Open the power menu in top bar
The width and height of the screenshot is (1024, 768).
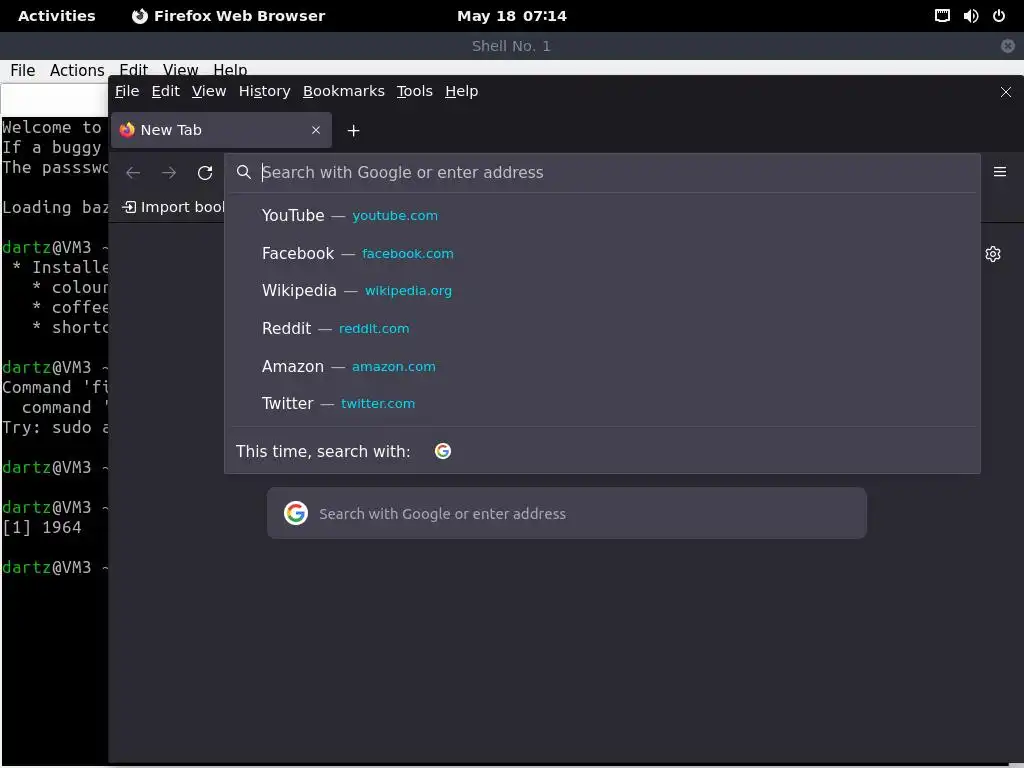pos(999,16)
